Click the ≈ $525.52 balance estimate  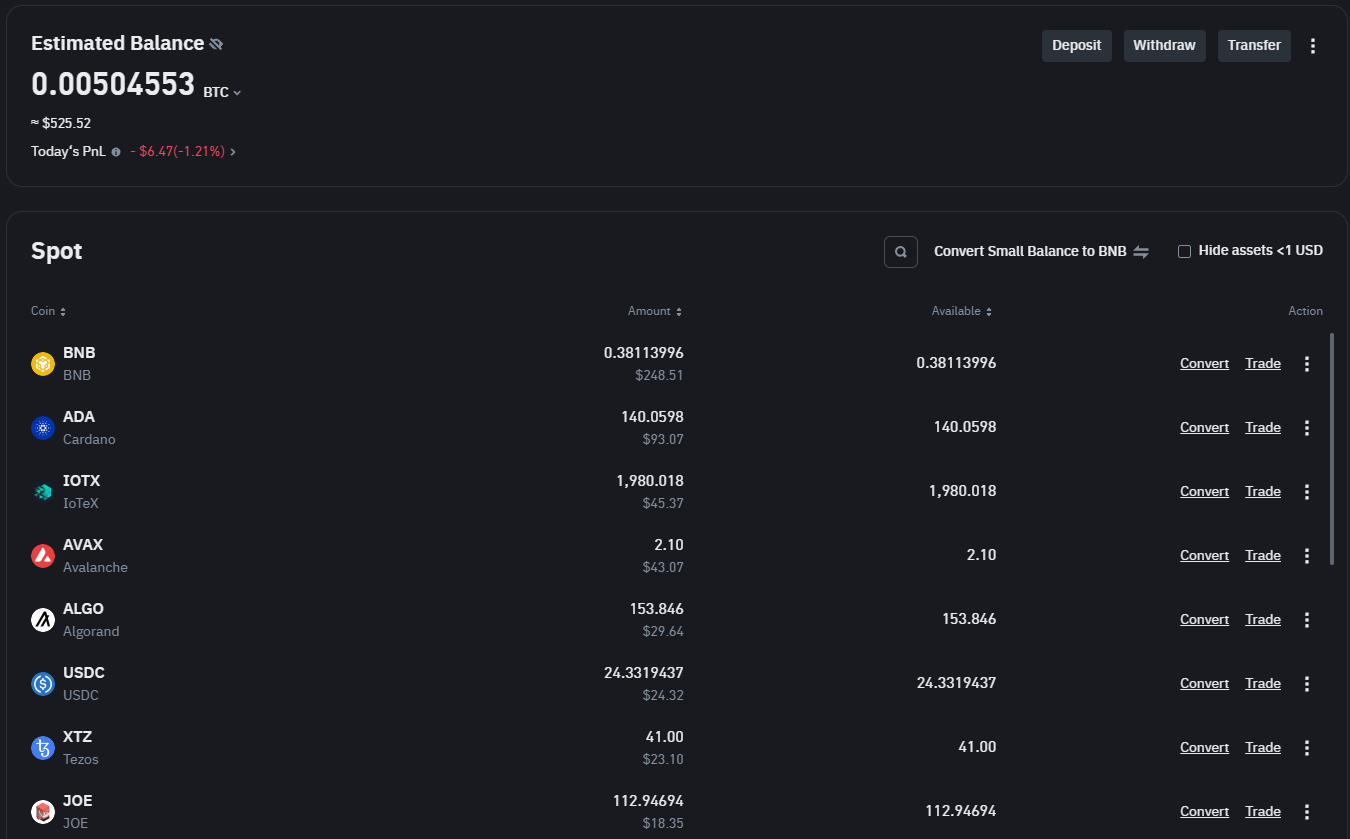(x=61, y=124)
